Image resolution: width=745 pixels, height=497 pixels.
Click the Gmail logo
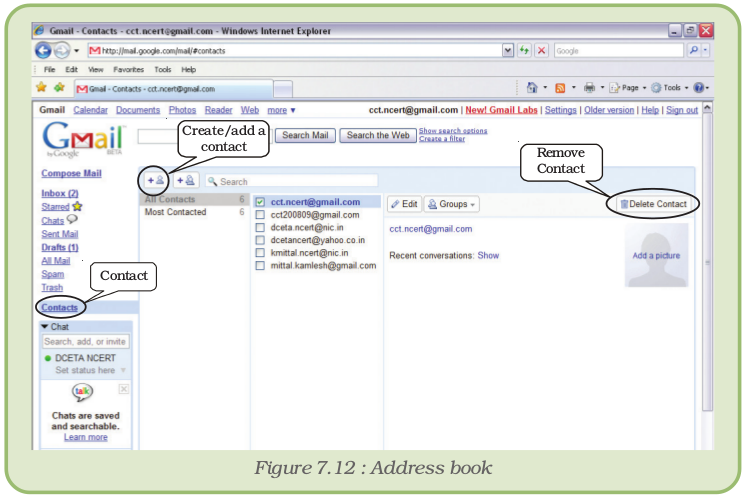click(x=83, y=140)
